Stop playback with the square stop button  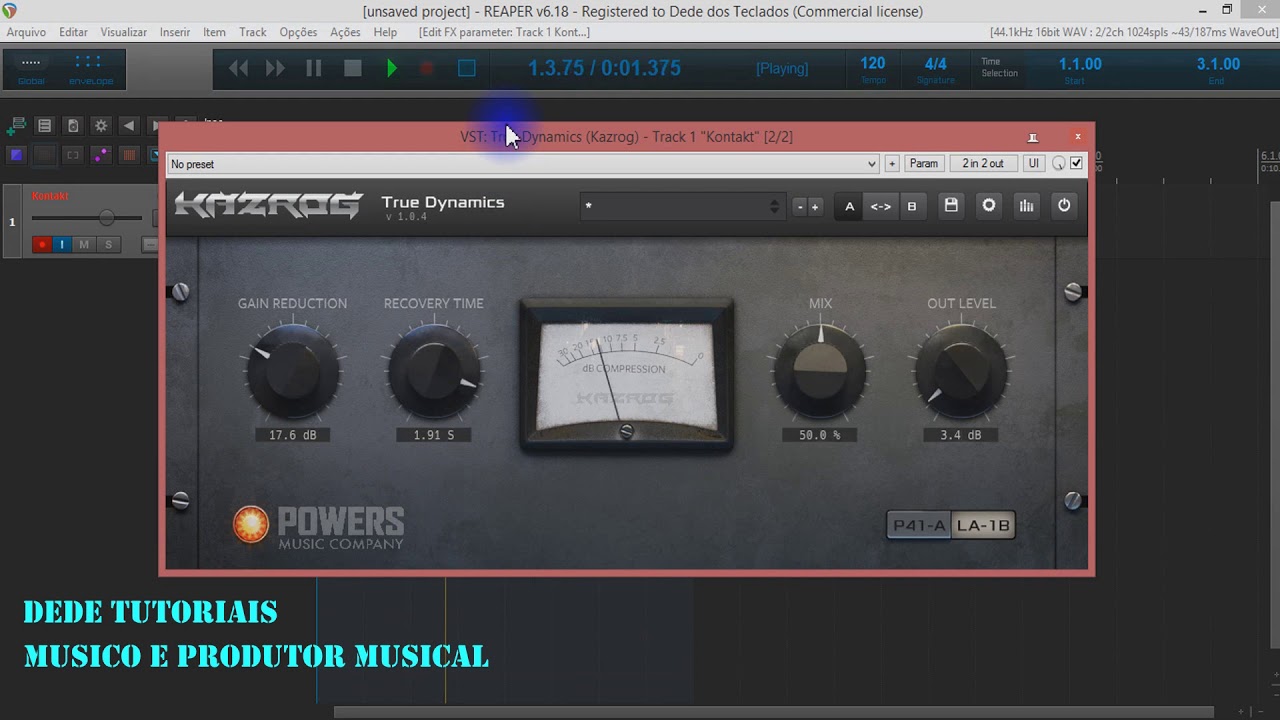tap(352, 68)
